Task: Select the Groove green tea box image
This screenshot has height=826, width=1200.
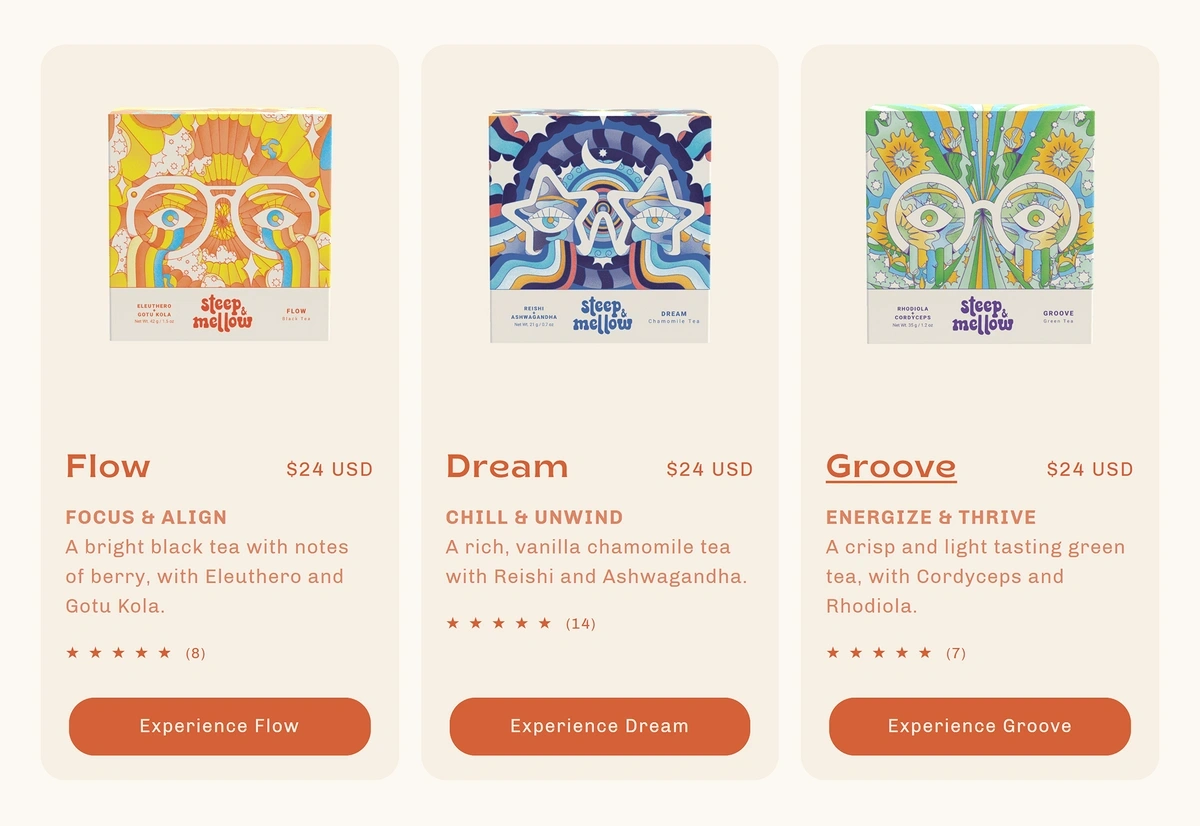Action: [979, 225]
